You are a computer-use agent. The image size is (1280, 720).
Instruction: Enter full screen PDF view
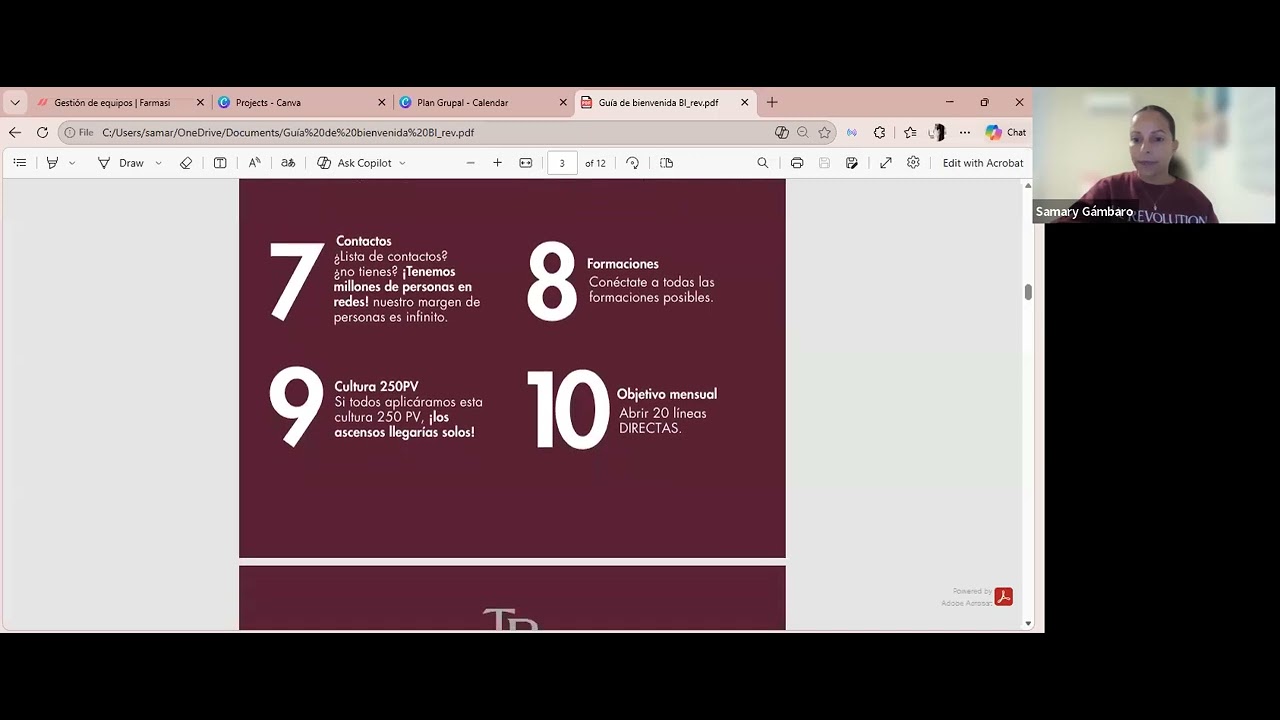click(885, 163)
